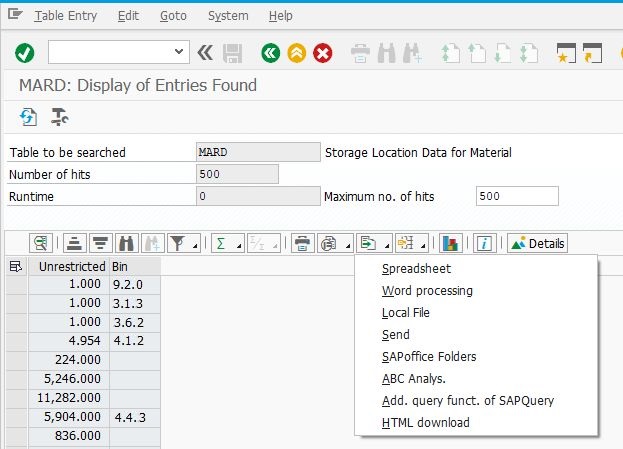
Task: Click the Total sigma icon
Action: pos(221,243)
